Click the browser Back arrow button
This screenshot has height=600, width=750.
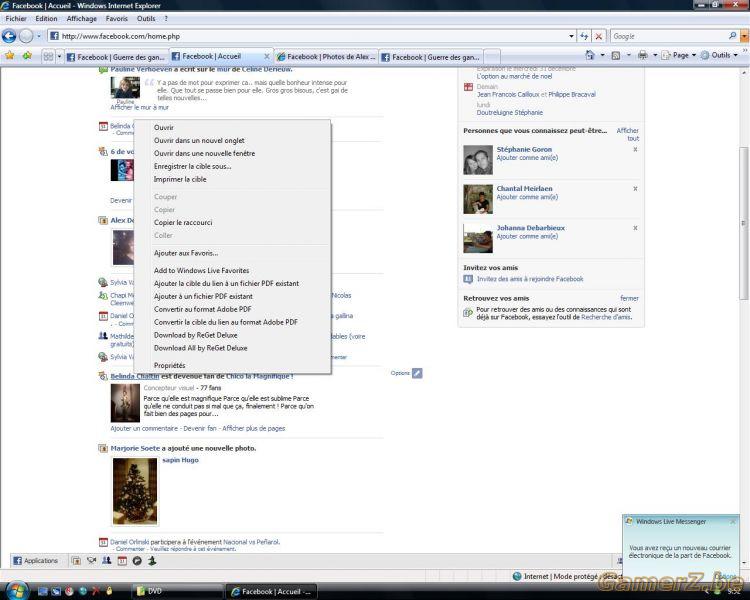point(9,36)
